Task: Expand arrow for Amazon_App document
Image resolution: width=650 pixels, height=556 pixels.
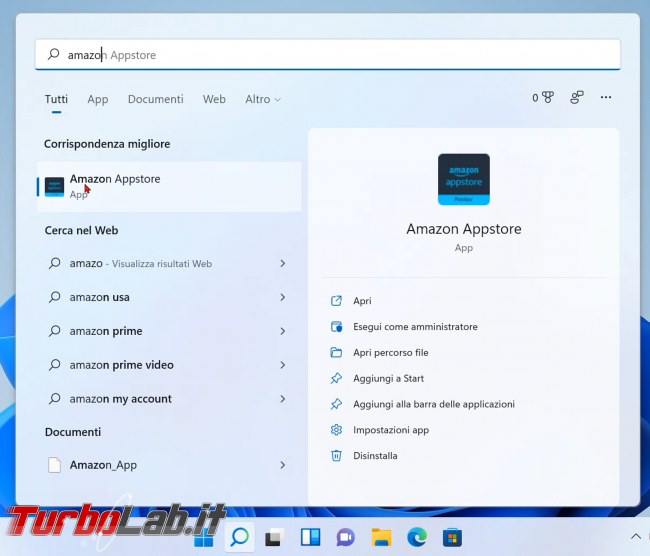Action: pyautogui.click(x=283, y=465)
